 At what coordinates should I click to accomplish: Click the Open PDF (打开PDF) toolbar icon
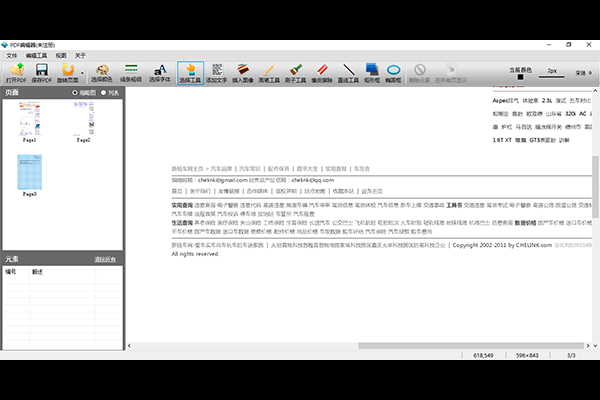(16, 73)
